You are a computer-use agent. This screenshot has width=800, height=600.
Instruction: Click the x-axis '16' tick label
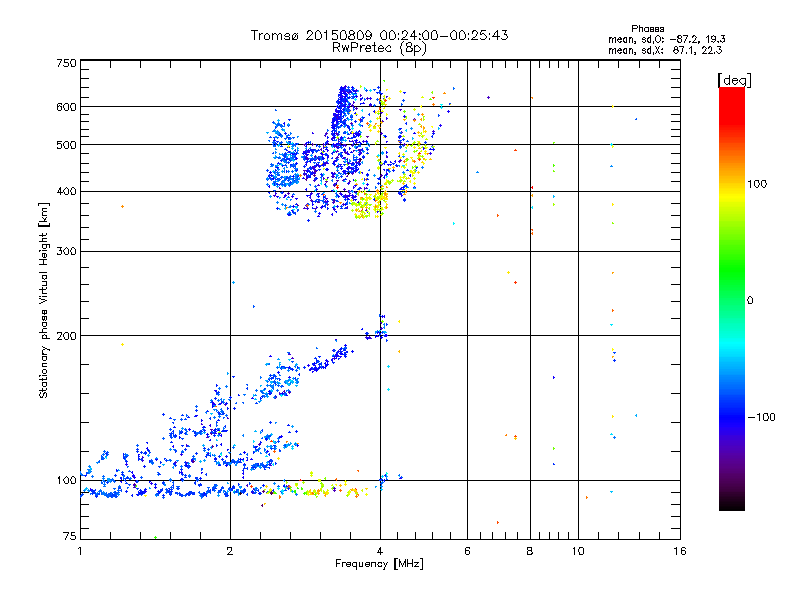(x=680, y=551)
